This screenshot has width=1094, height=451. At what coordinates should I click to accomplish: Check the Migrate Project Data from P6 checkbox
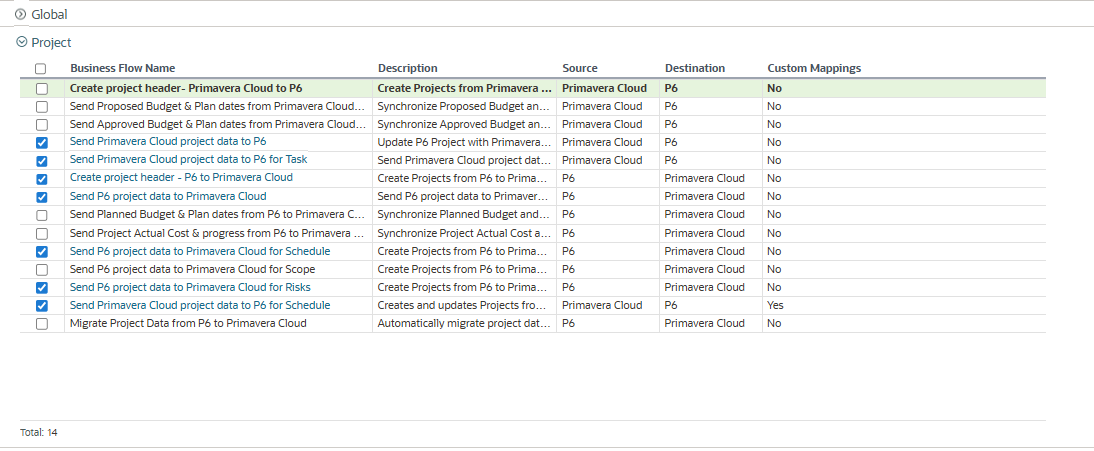click(x=41, y=324)
